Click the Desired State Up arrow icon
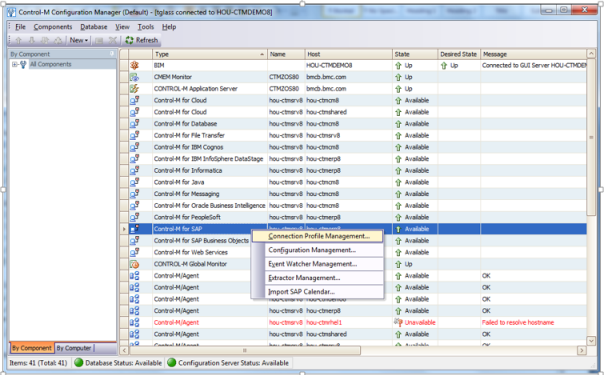Image resolution: width=604 pixels, height=375 pixels. pyautogui.click(x=444, y=66)
